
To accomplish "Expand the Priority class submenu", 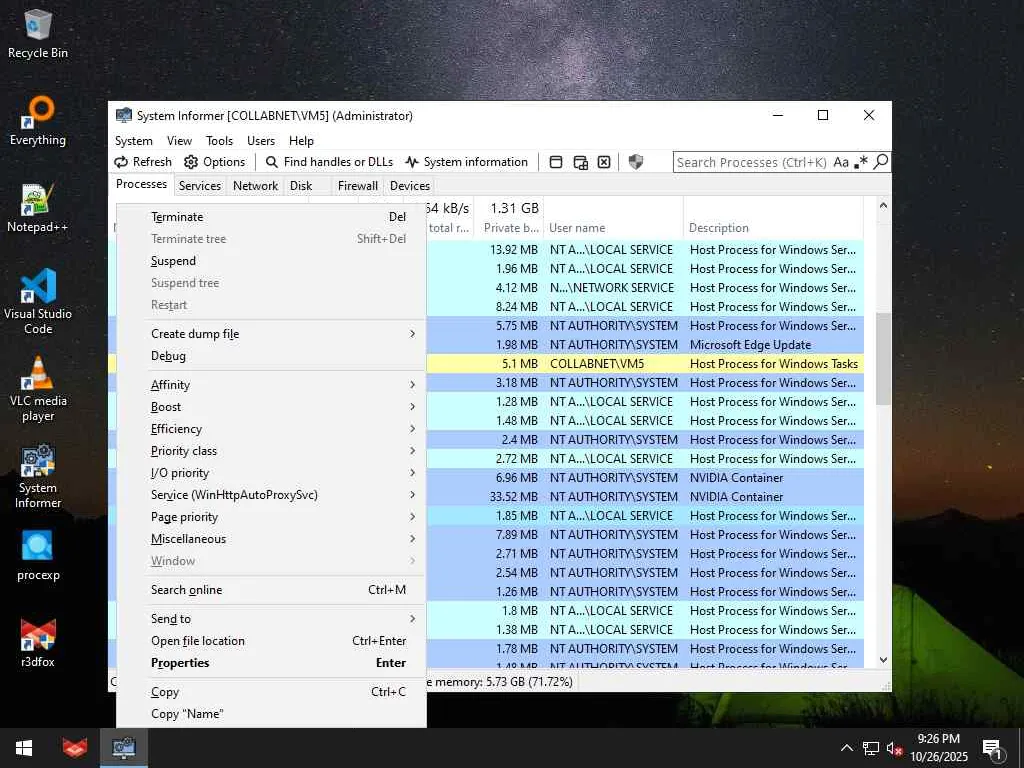I will (x=272, y=451).
